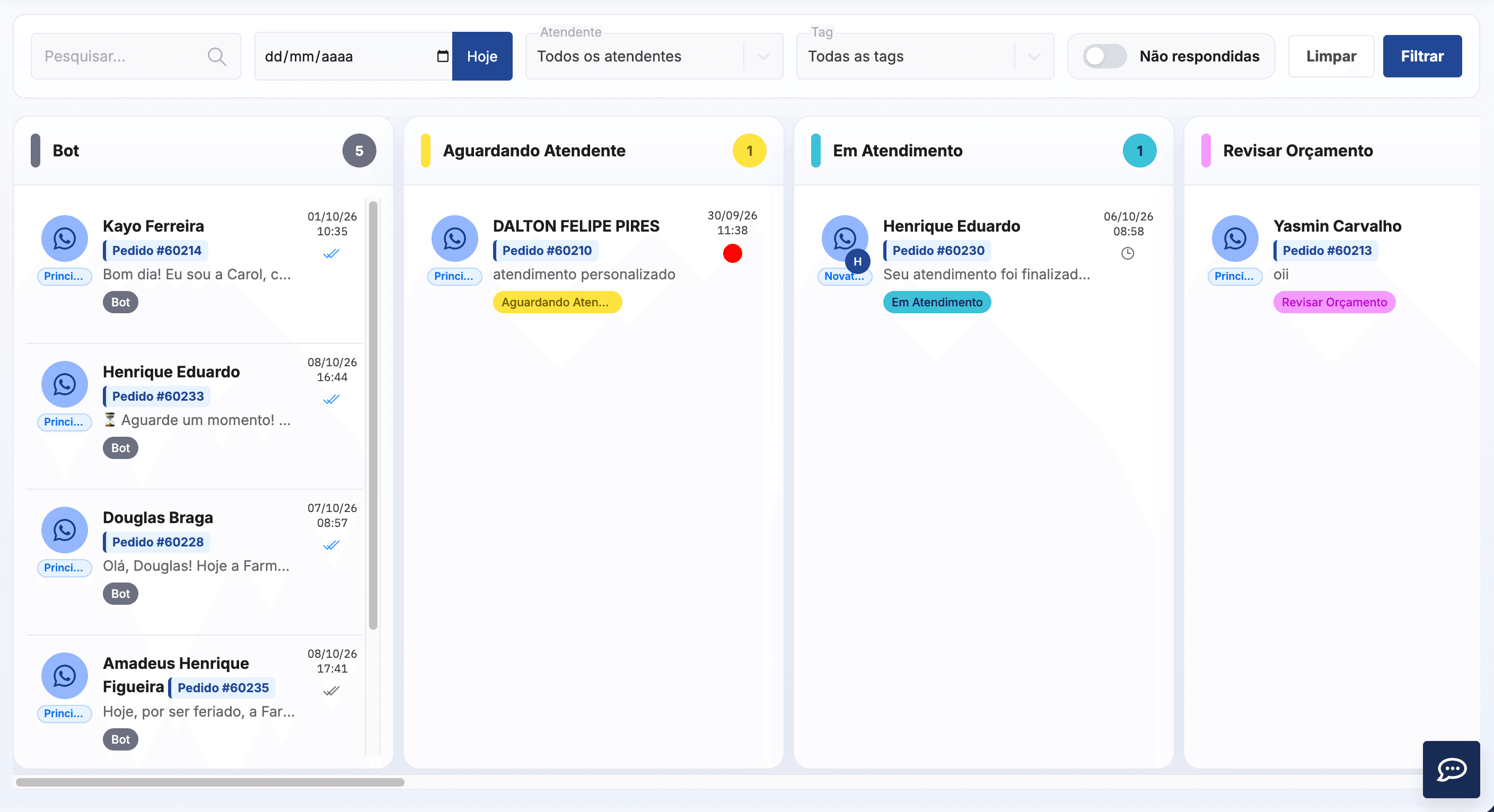Open the Atendente dropdown
Viewport: 1494px width, 812px height.
(x=654, y=56)
